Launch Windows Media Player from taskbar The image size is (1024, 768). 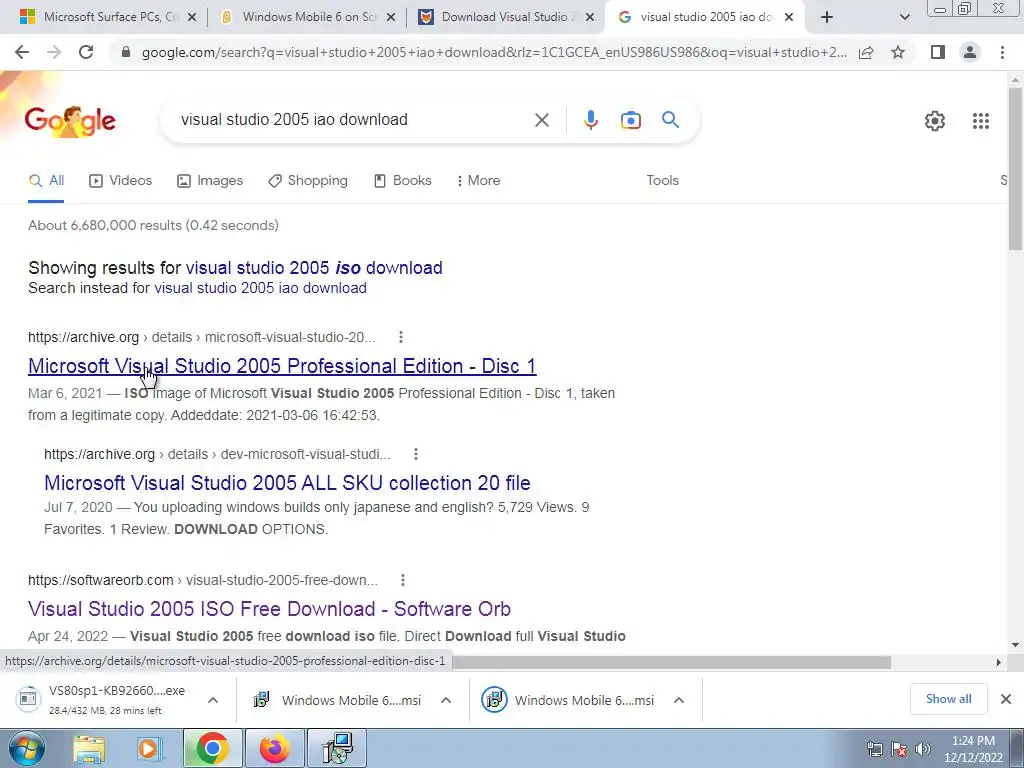tap(148, 748)
